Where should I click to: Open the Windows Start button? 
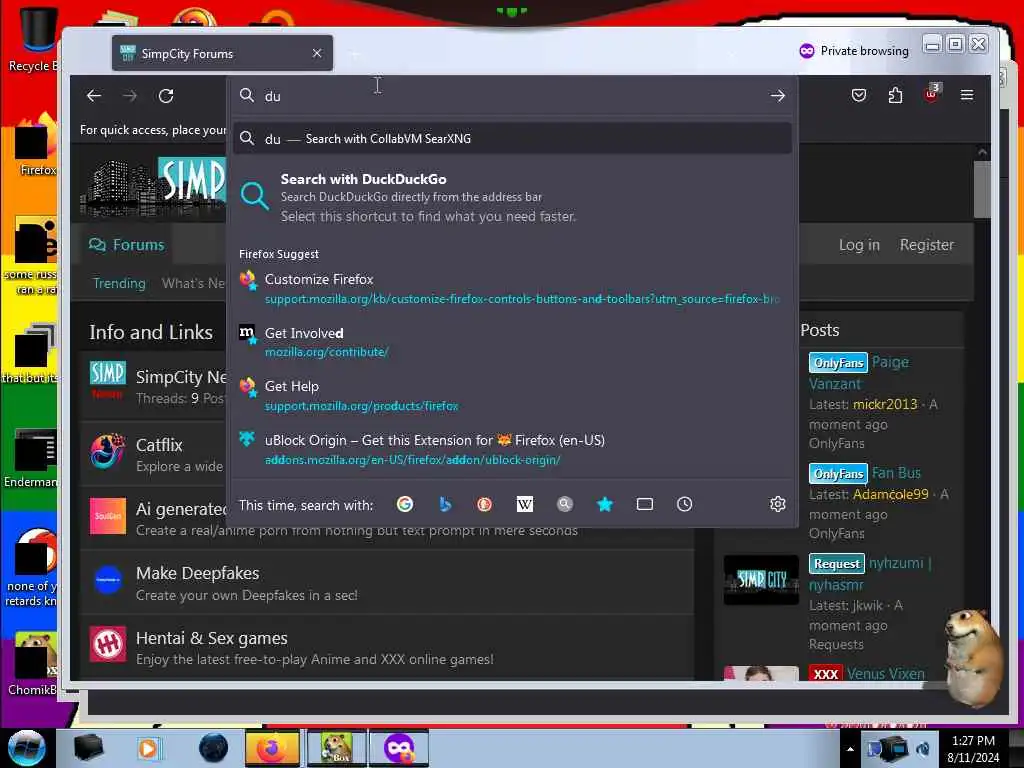point(26,748)
